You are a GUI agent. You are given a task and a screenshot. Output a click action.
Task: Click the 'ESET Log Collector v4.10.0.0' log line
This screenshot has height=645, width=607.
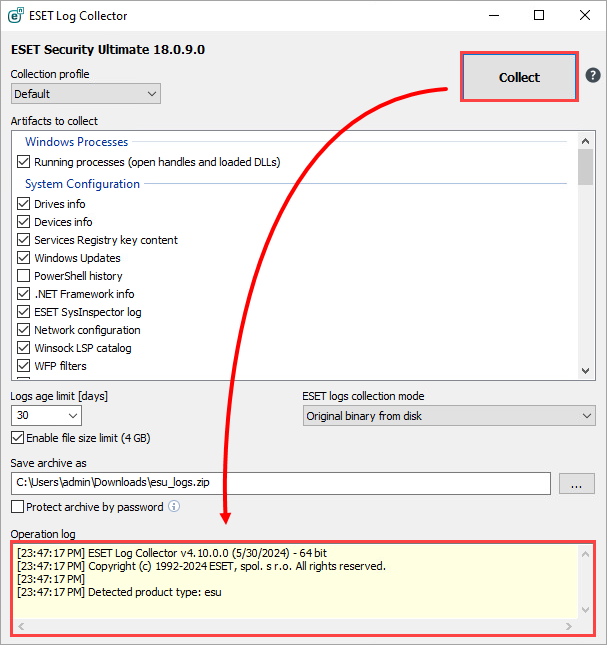172,553
